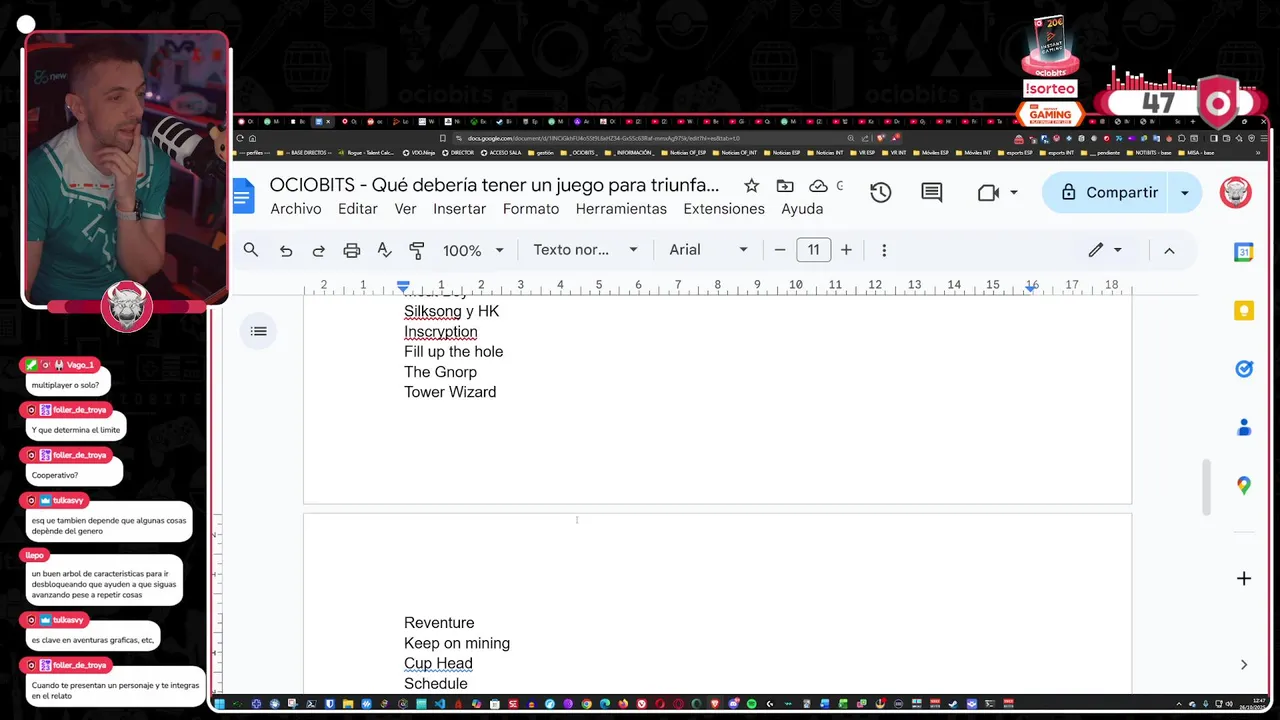Image resolution: width=1280 pixels, height=720 pixels.
Task: Open the Arial font dropdown
Action: point(708,250)
